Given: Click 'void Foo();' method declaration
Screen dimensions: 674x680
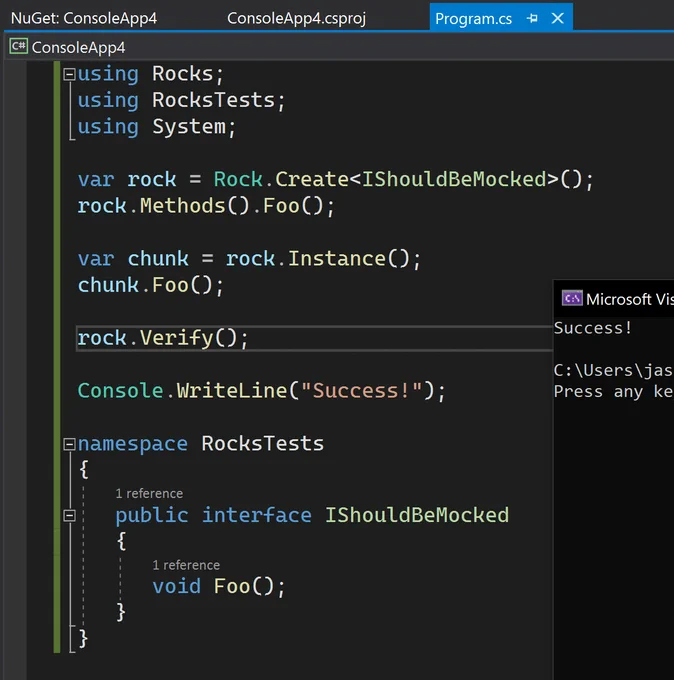Looking at the screenshot, I should [219, 587].
